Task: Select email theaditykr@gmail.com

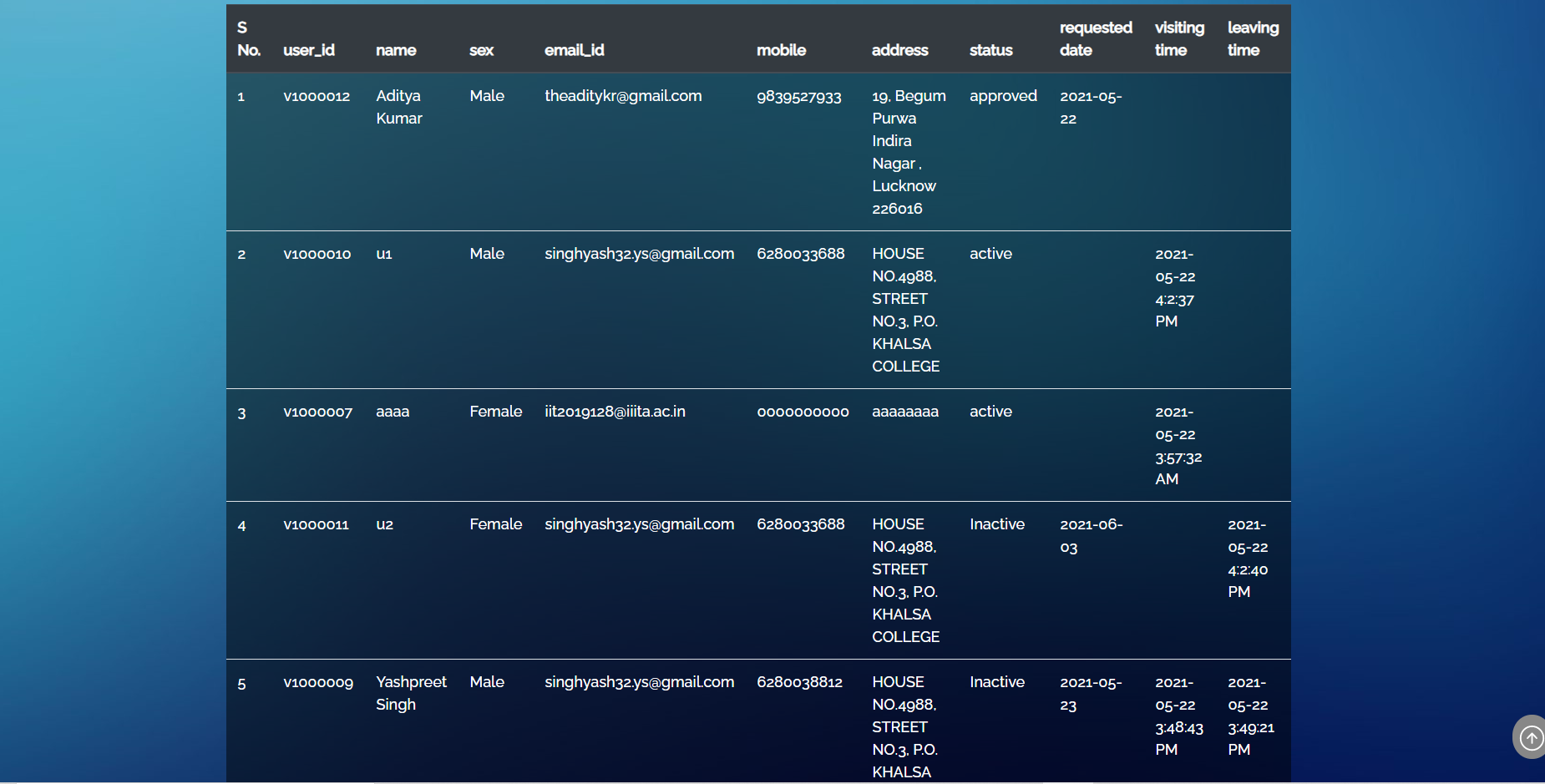Action: [623, 96]
